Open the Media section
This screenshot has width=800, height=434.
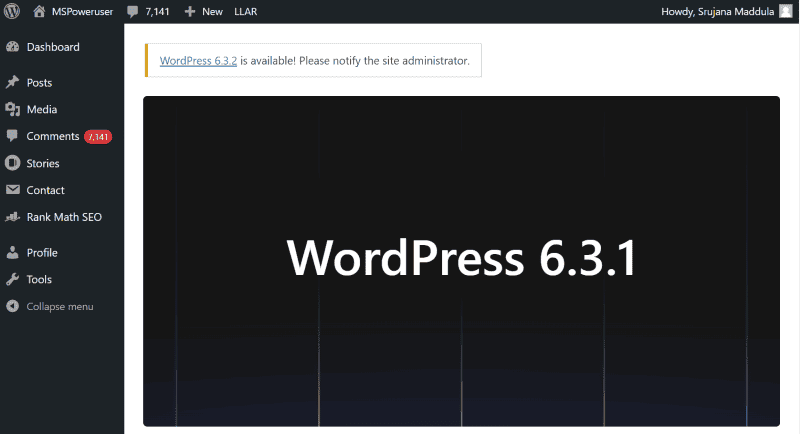coord(42,109)
